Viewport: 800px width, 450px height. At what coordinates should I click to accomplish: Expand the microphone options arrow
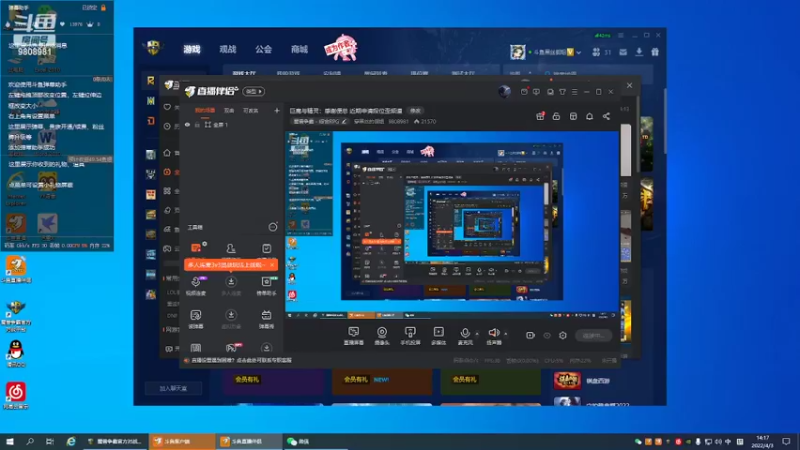coord(478,334)
